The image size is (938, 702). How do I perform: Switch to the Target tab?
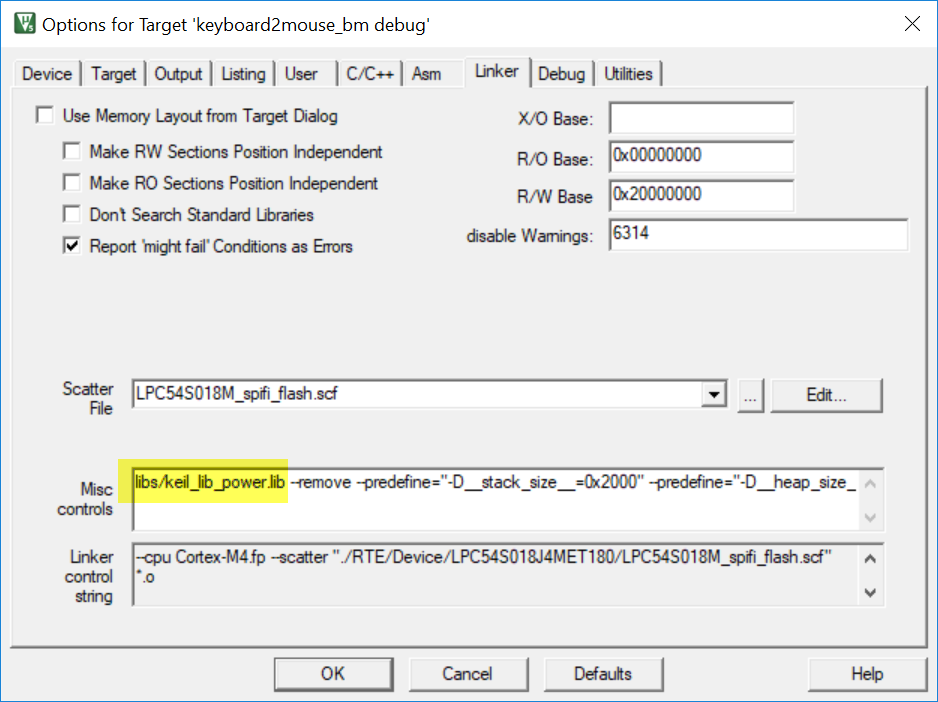[x=114, y=74]
